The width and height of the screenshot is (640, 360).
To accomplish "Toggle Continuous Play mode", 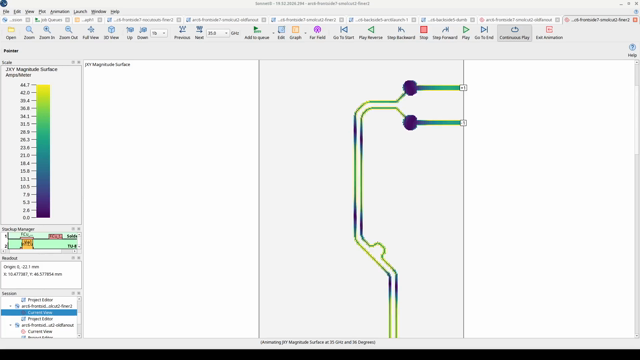I will [x=514, y=33].
